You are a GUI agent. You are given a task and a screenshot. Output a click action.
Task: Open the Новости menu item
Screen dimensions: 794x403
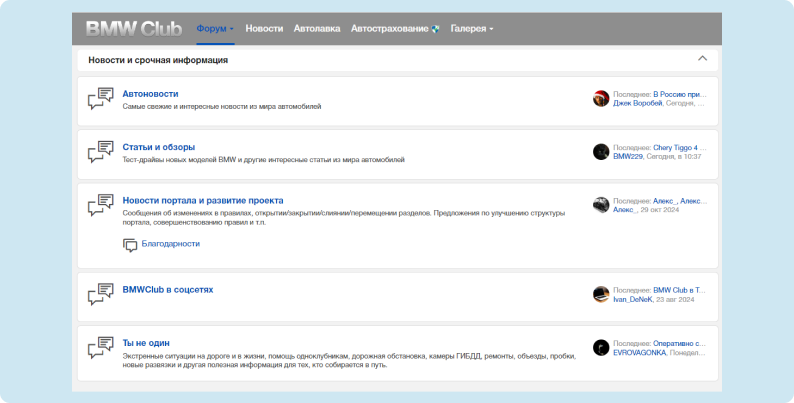tap(264, 29)
